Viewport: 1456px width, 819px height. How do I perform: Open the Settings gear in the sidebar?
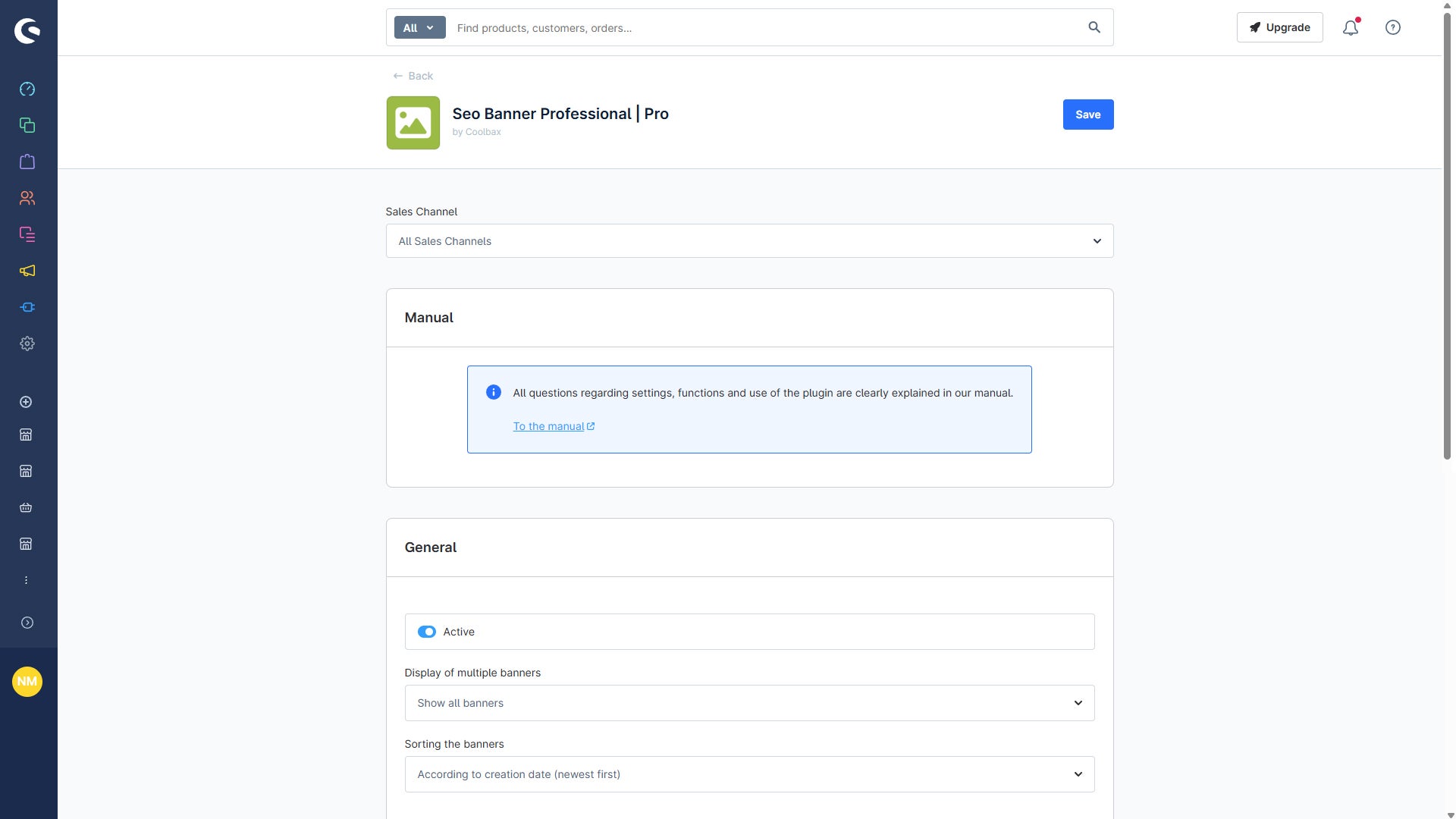coord(27,344)
